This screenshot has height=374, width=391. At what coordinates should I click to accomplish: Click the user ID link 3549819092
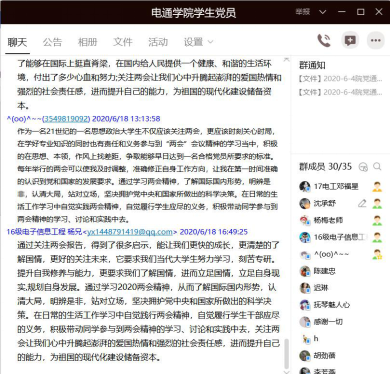tap(66, 119)
